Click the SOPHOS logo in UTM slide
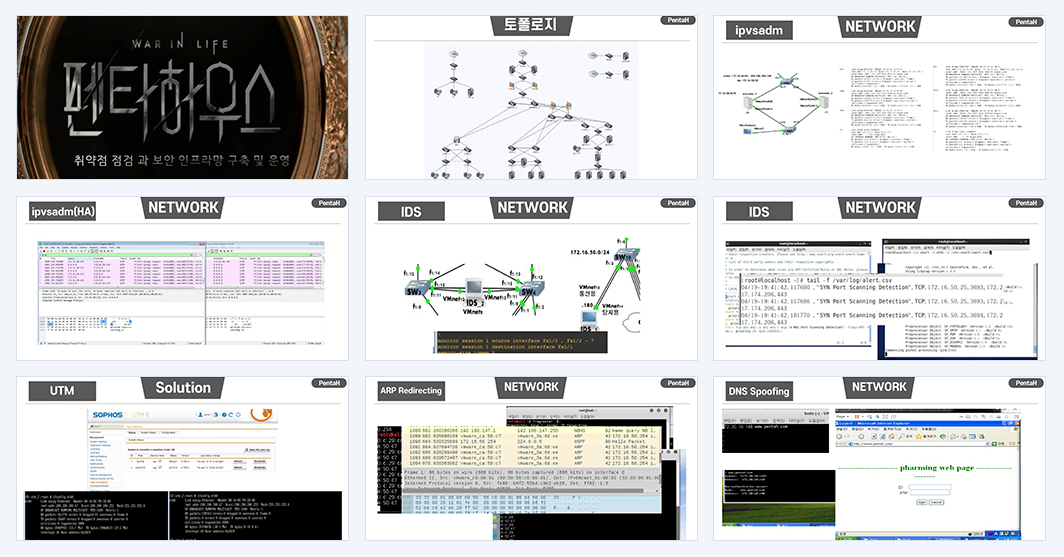 click(108, 415)
